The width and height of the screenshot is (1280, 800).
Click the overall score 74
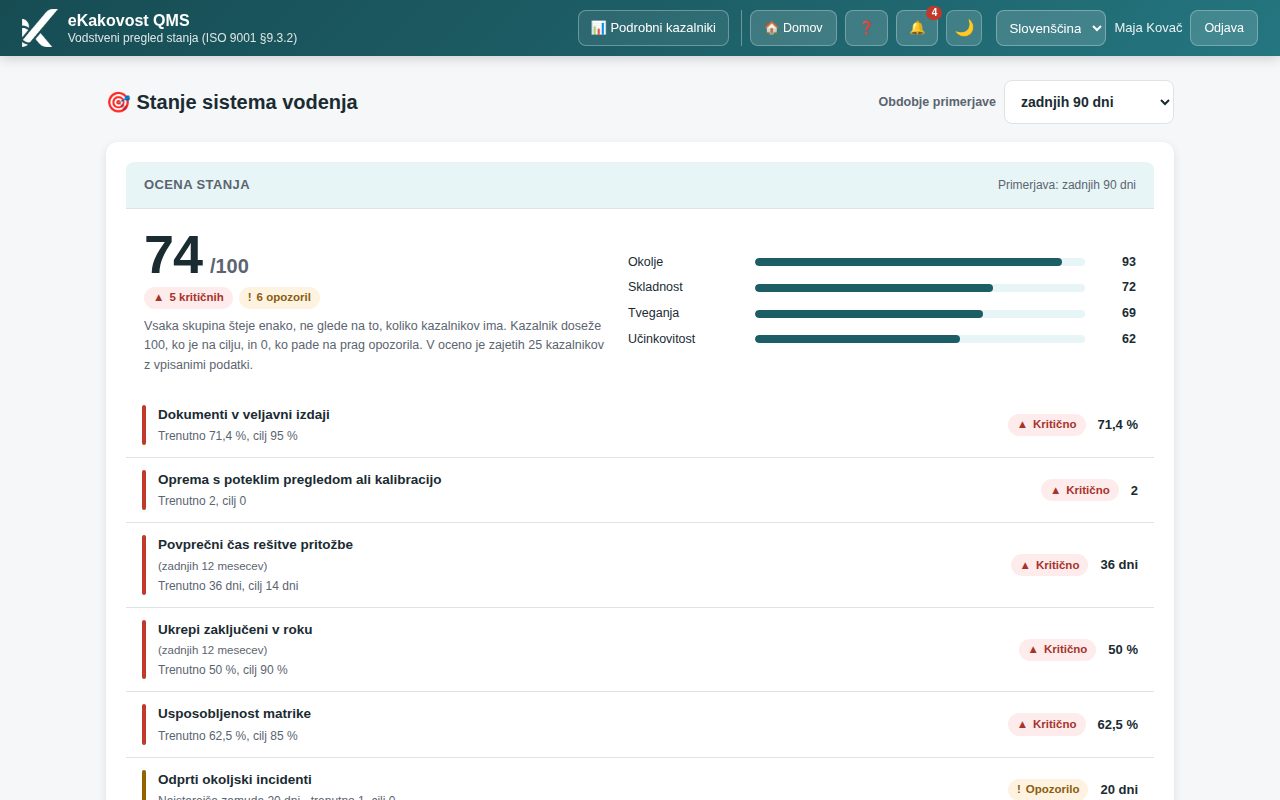pos(174,255)
